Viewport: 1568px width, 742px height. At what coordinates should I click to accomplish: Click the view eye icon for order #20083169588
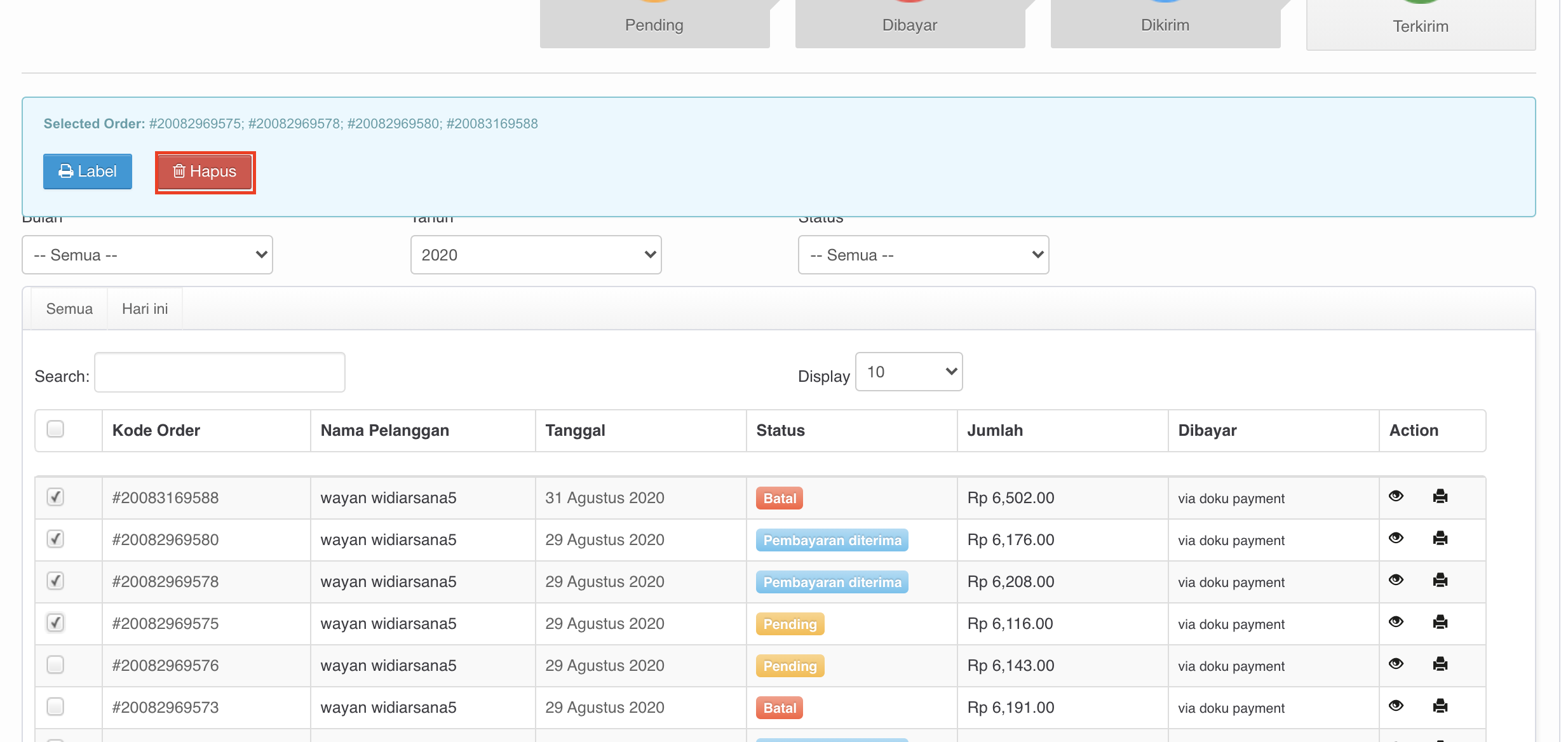click(x=1396, y=496)
